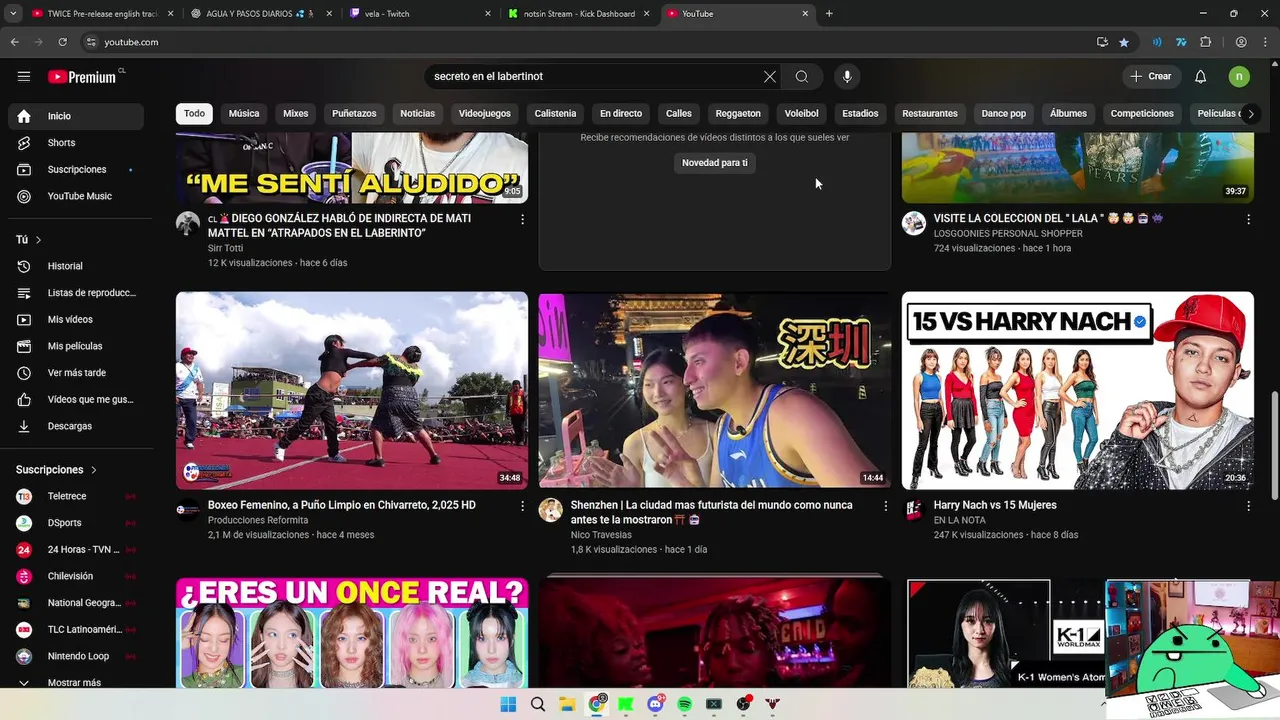Open Producciones Reformita channel link
1280x720 pixels.
point(258,521)
